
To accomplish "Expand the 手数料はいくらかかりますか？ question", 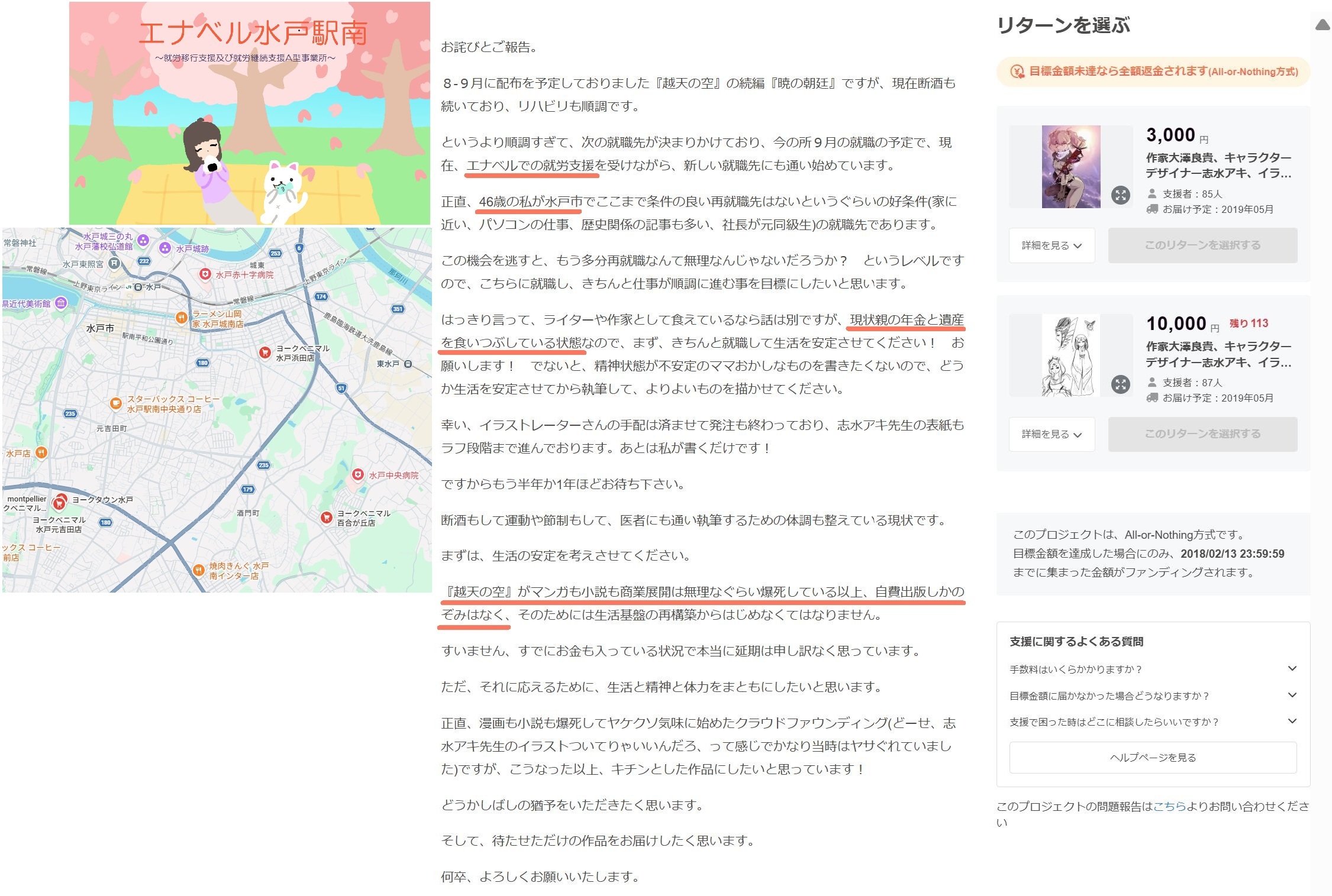I will click(x=1153, y=669).
